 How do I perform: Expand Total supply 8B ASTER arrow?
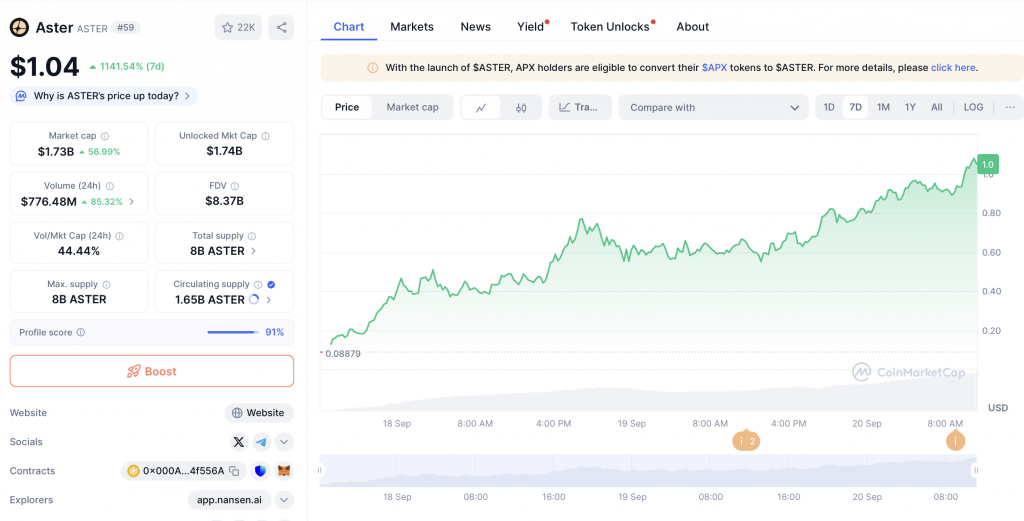tap(253, 251)
